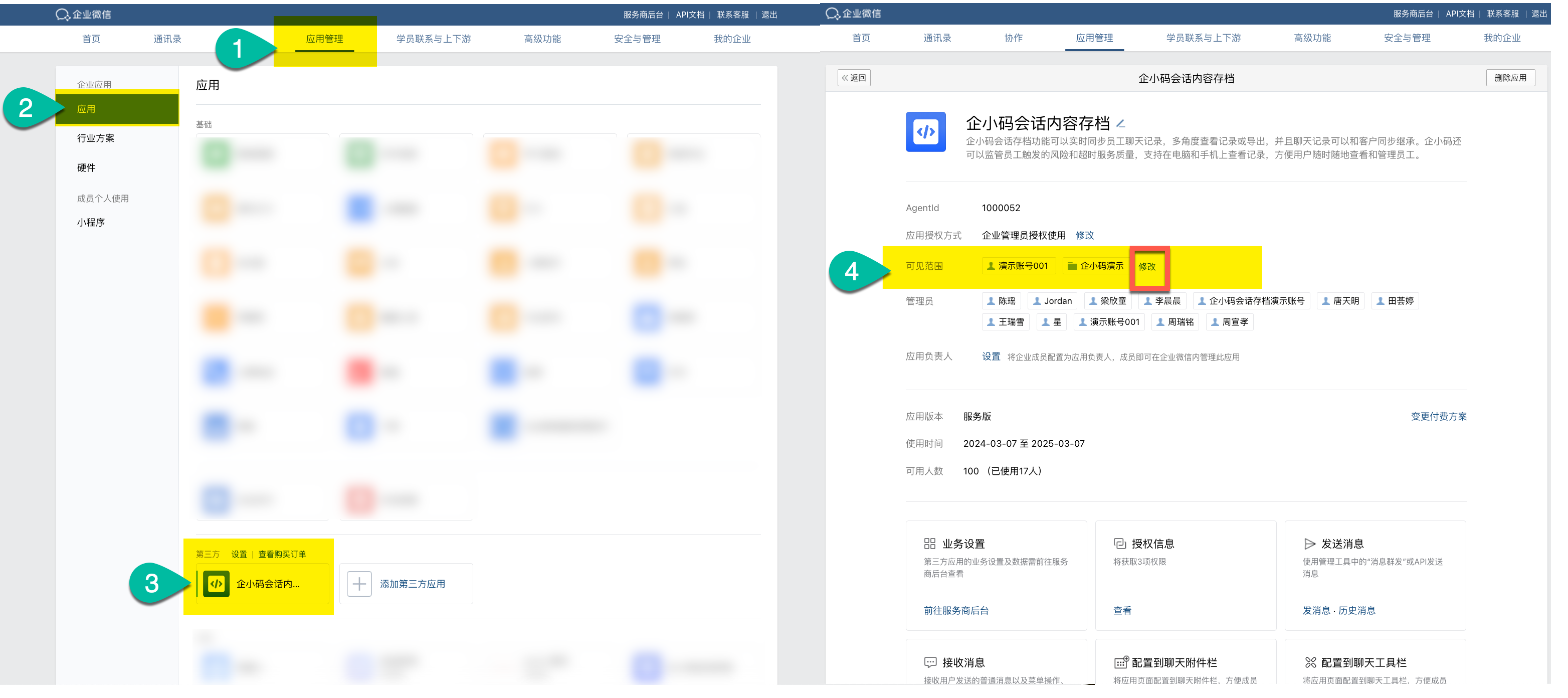The image size is (1568, 698).
Task: Open 安全与管理 tab in left window
Action: [637, 39]
